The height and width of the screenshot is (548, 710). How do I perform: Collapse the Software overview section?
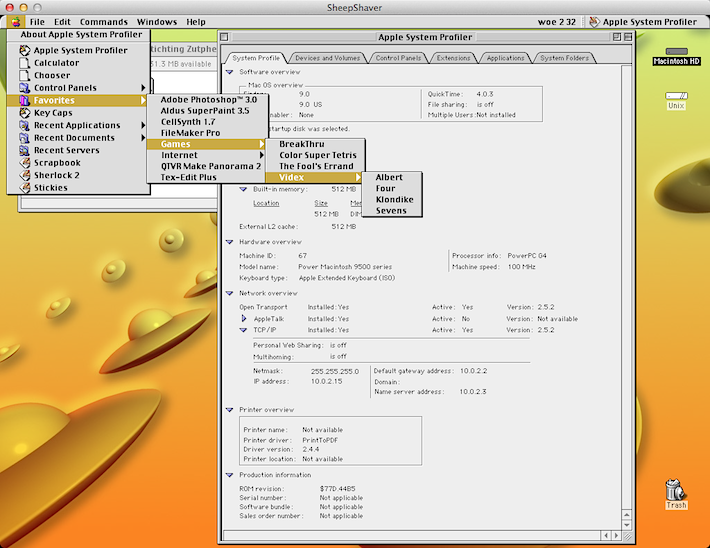coord(230,72)
